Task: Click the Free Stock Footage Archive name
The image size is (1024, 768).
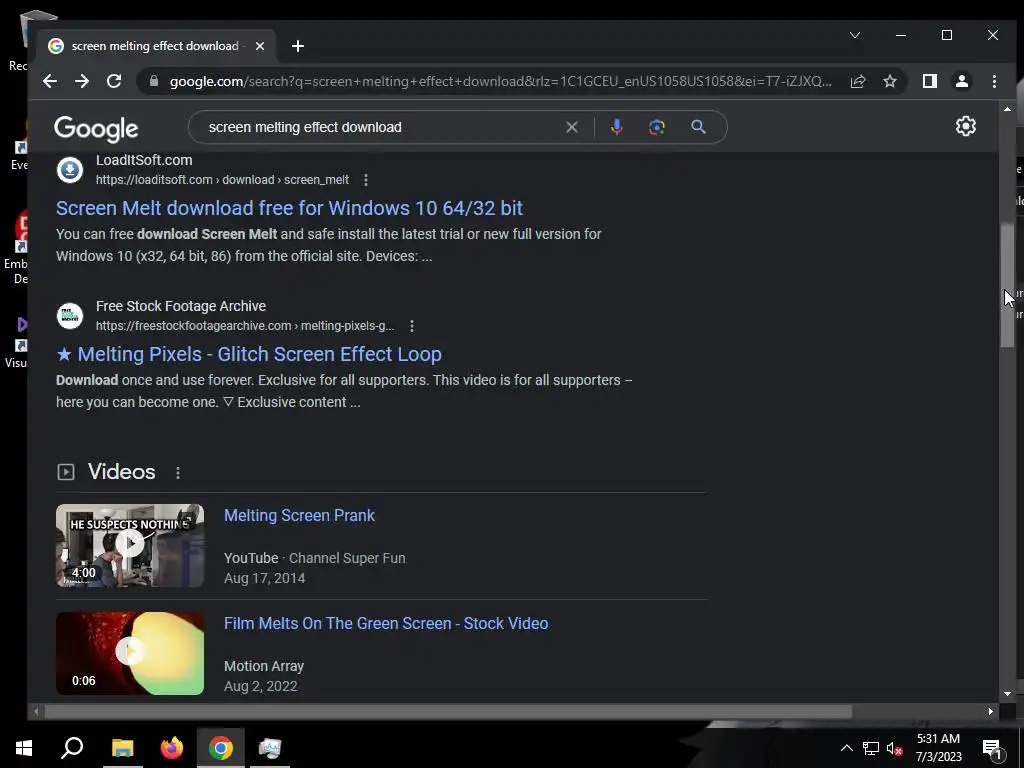Action: (181, 306)
